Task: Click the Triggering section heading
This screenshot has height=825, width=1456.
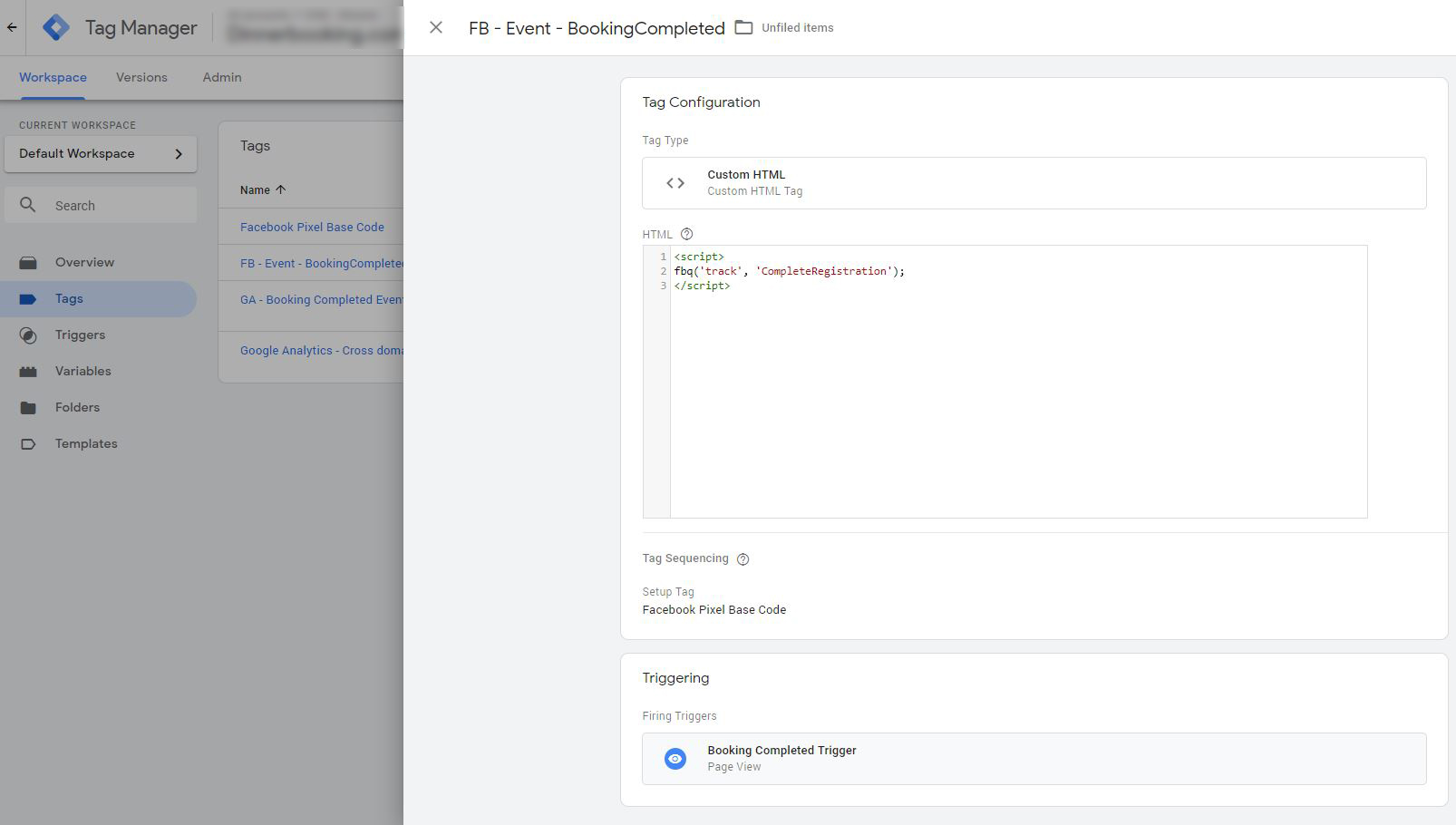Action: coord(675,678)
